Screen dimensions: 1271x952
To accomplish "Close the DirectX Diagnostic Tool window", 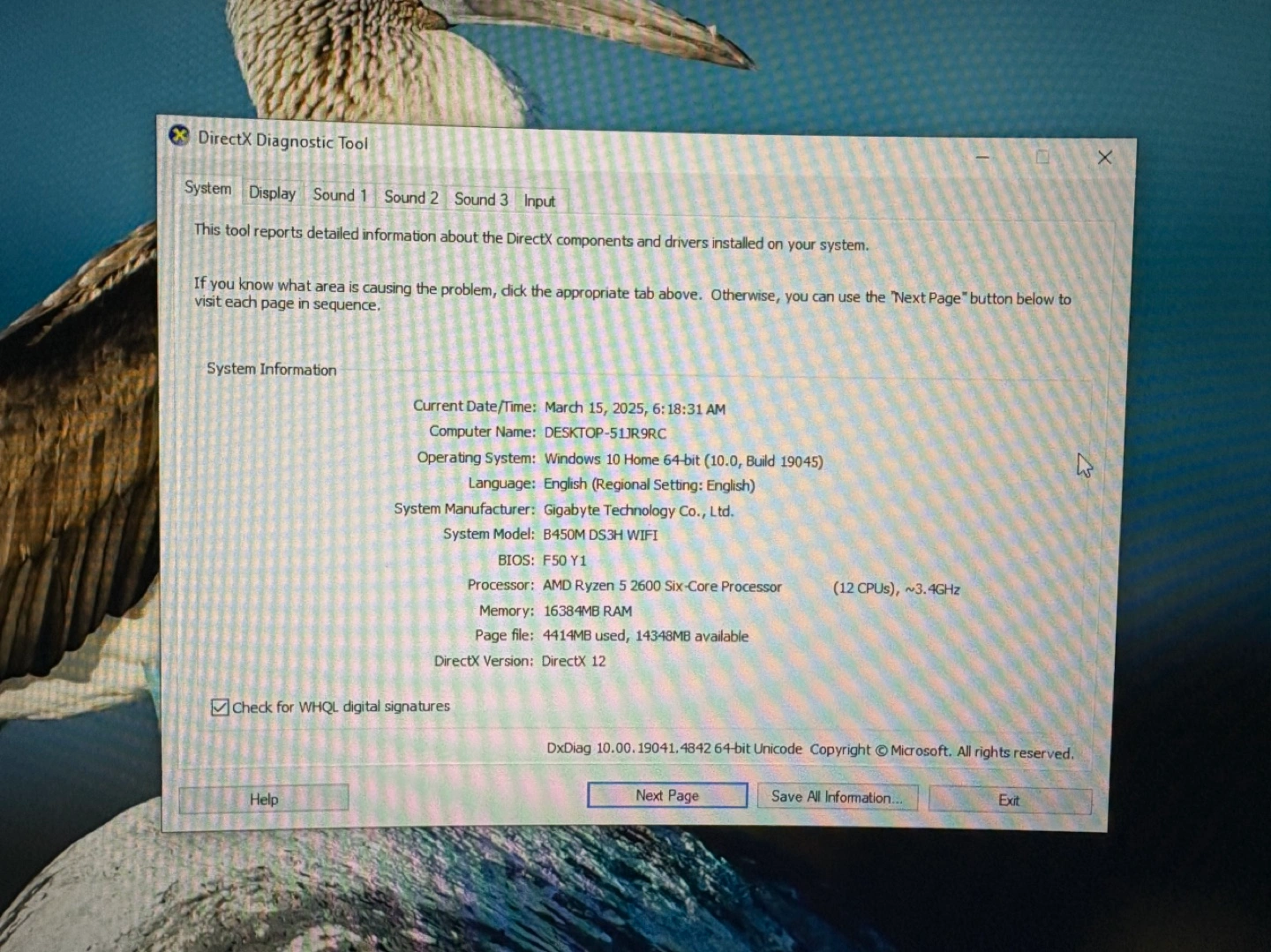I will coord(1104,158).
